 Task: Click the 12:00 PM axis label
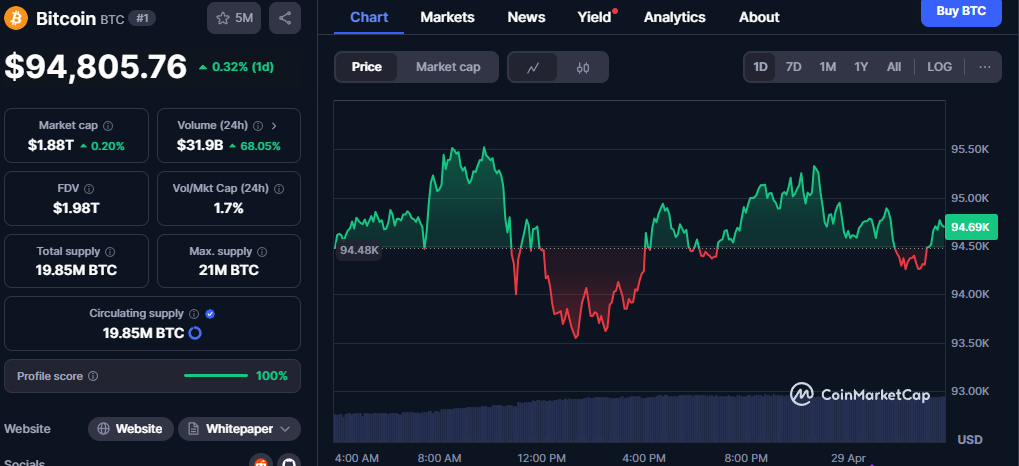coord(540,458)
